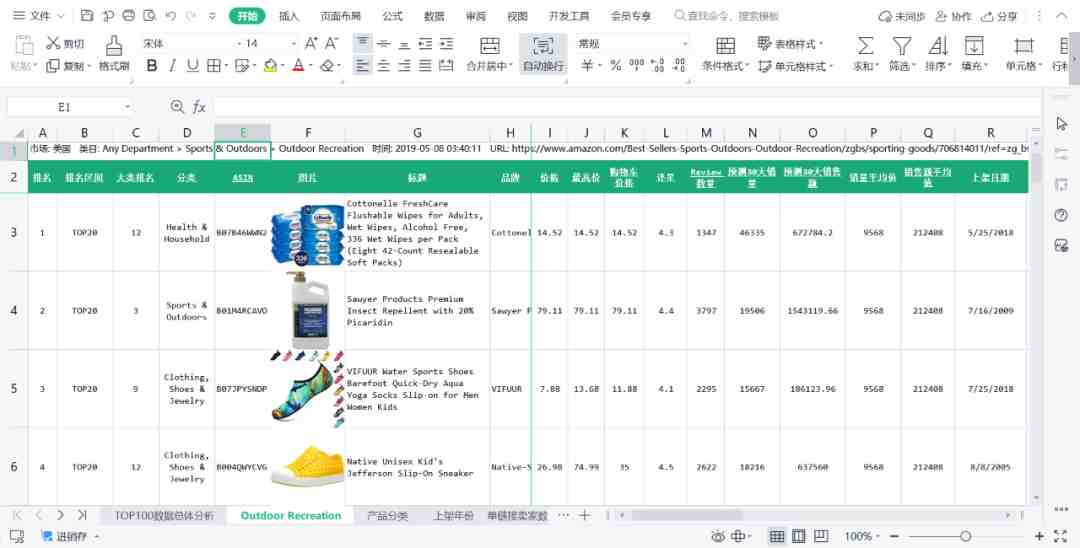
Task: Click the Sort (排序) icon
Action: (937, 46)
